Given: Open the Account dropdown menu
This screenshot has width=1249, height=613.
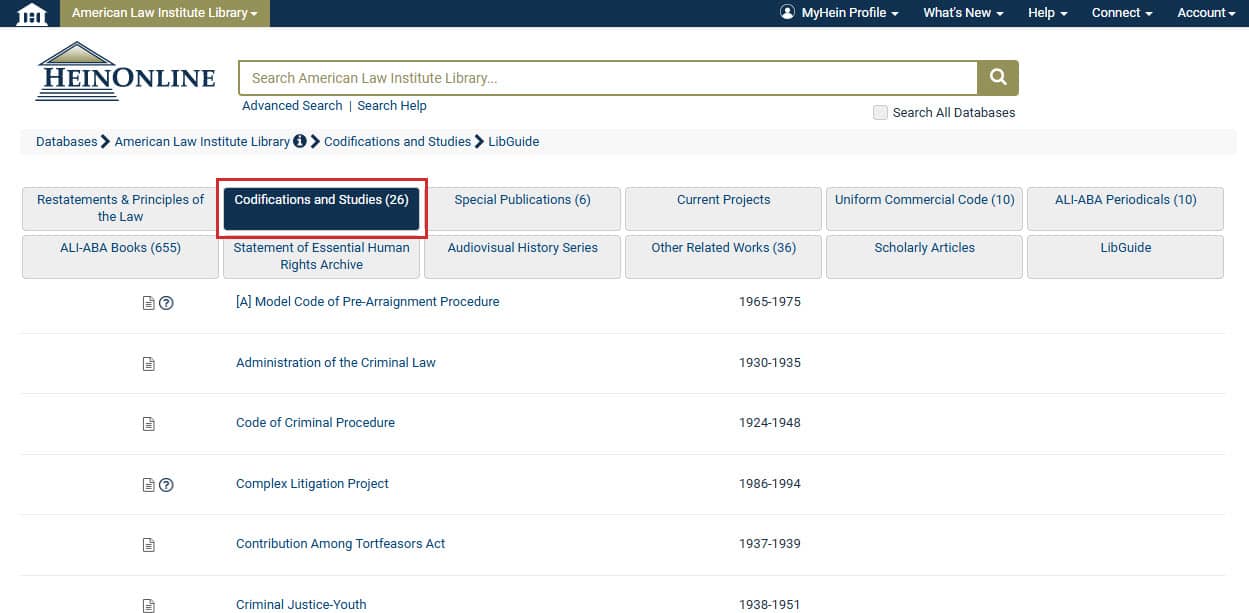Looking at the screenshot, I should tap(1204, 13).
